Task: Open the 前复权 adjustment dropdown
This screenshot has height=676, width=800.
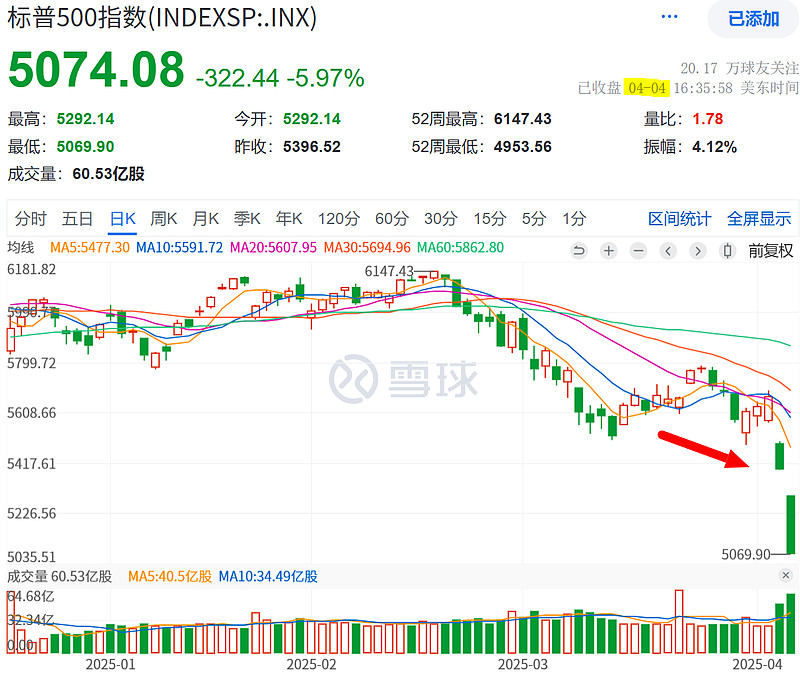Action: coord(770,251)
